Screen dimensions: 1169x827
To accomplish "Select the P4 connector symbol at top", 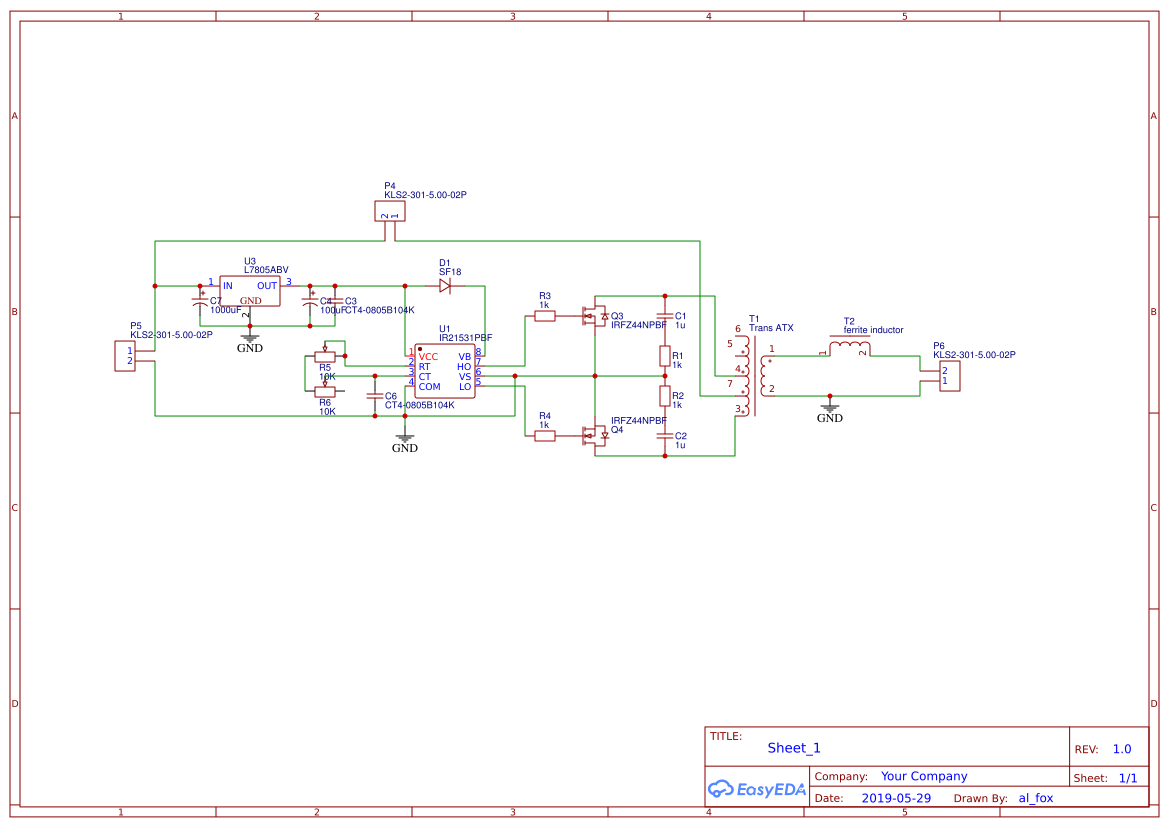I will (390, 211).
